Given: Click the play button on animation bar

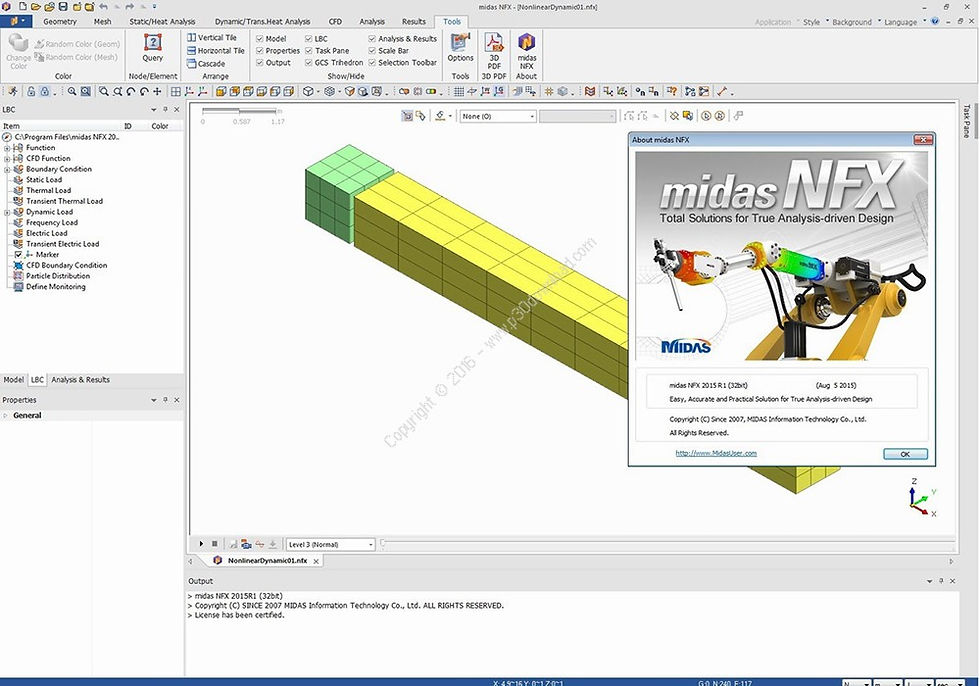Looking at the screenshot, I should tap(201, 544).
